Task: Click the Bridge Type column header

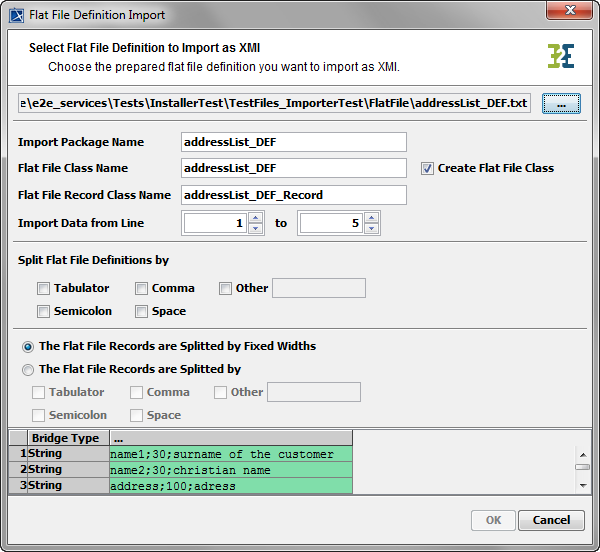Action: click(x=66, y=438)
